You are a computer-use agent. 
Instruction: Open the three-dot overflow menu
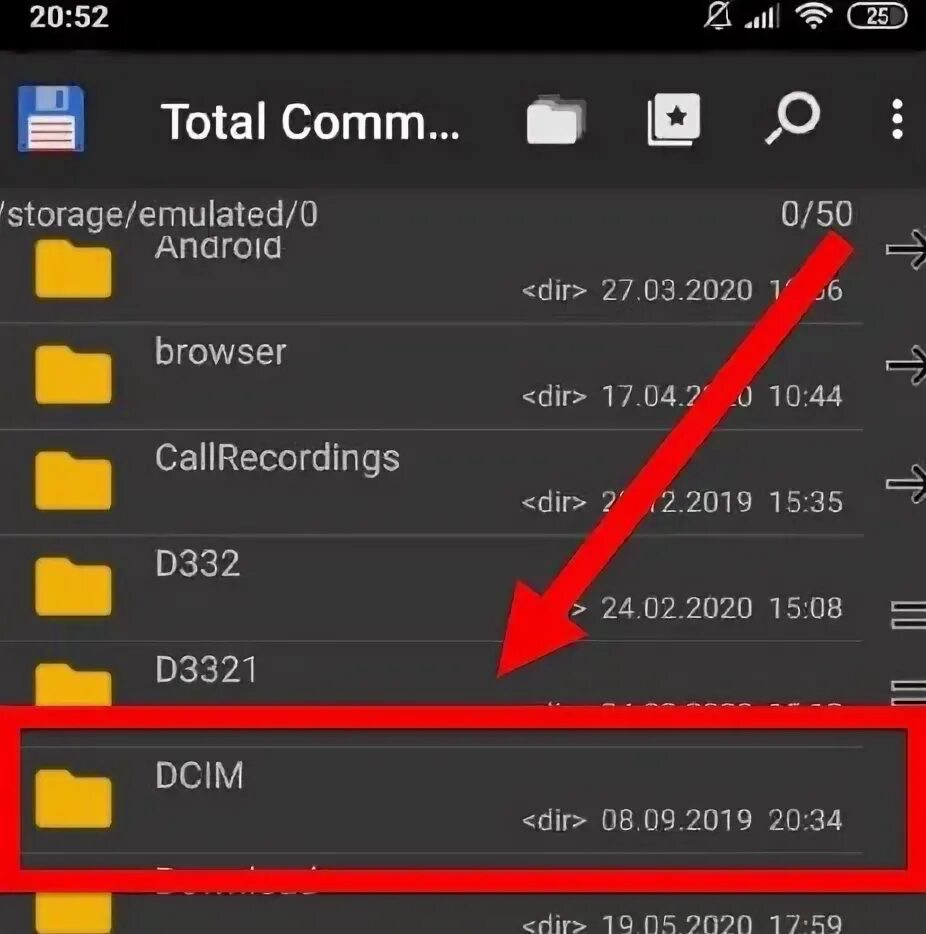[897, 119]
